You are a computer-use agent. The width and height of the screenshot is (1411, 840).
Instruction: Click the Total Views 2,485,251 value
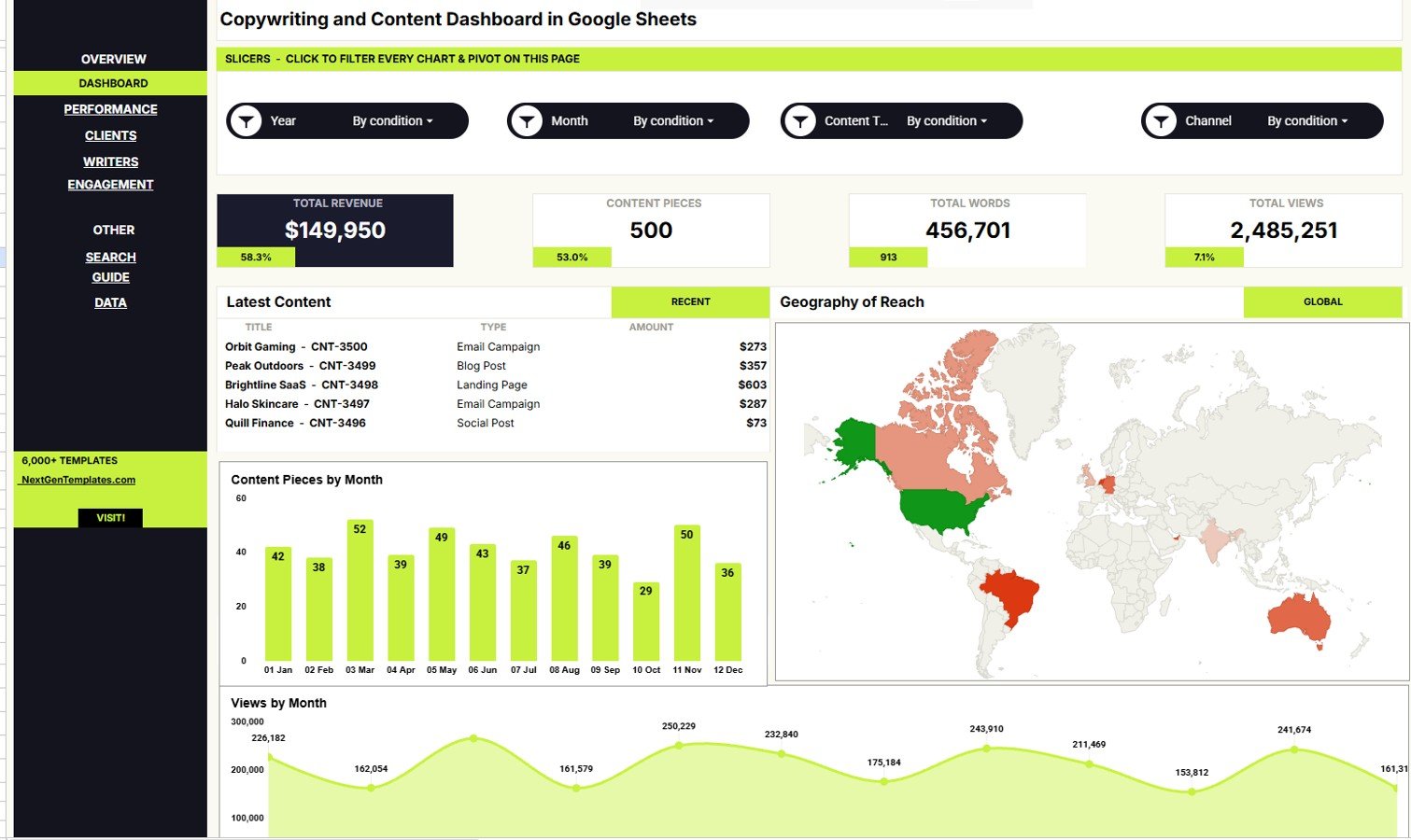[x=1284, y=231]
